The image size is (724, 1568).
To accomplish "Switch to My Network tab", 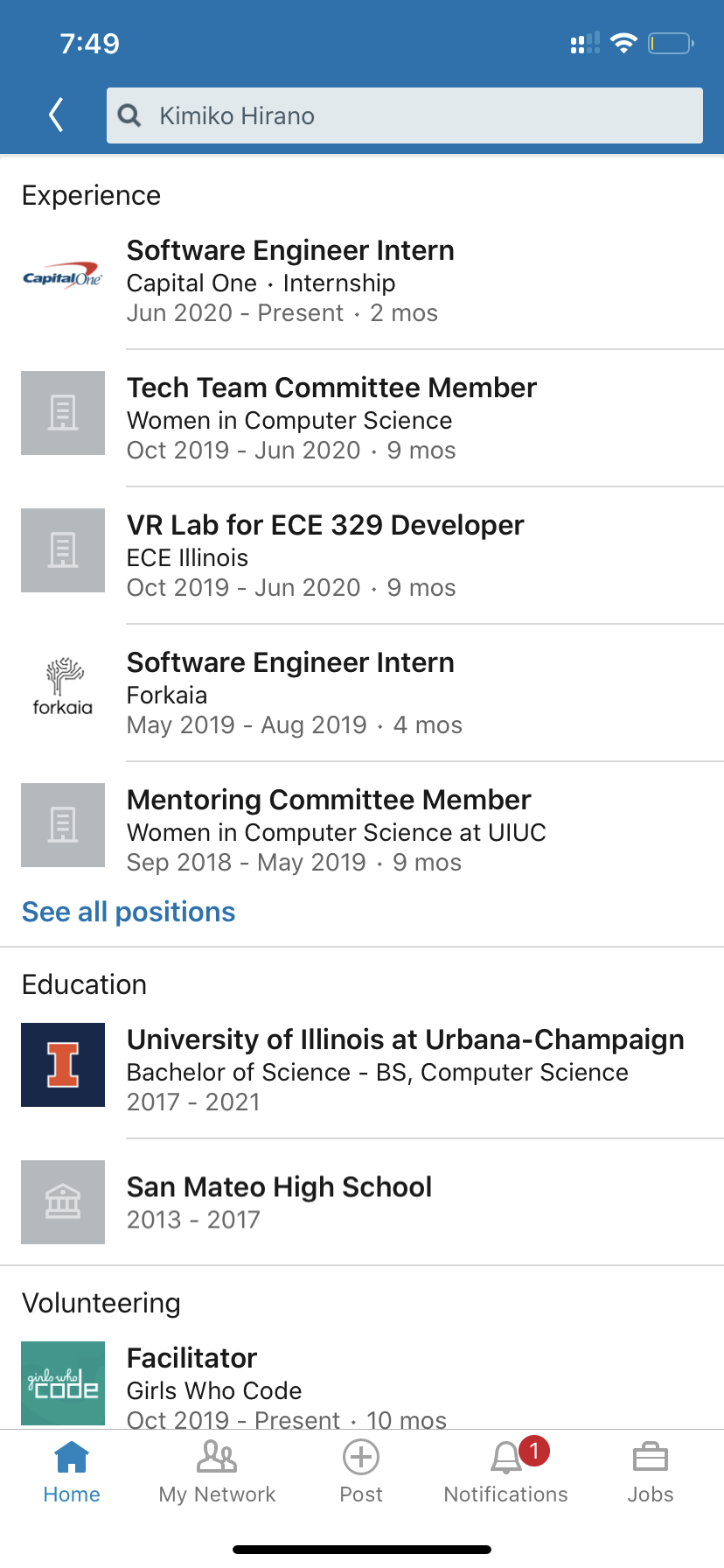I will 217,1473.
